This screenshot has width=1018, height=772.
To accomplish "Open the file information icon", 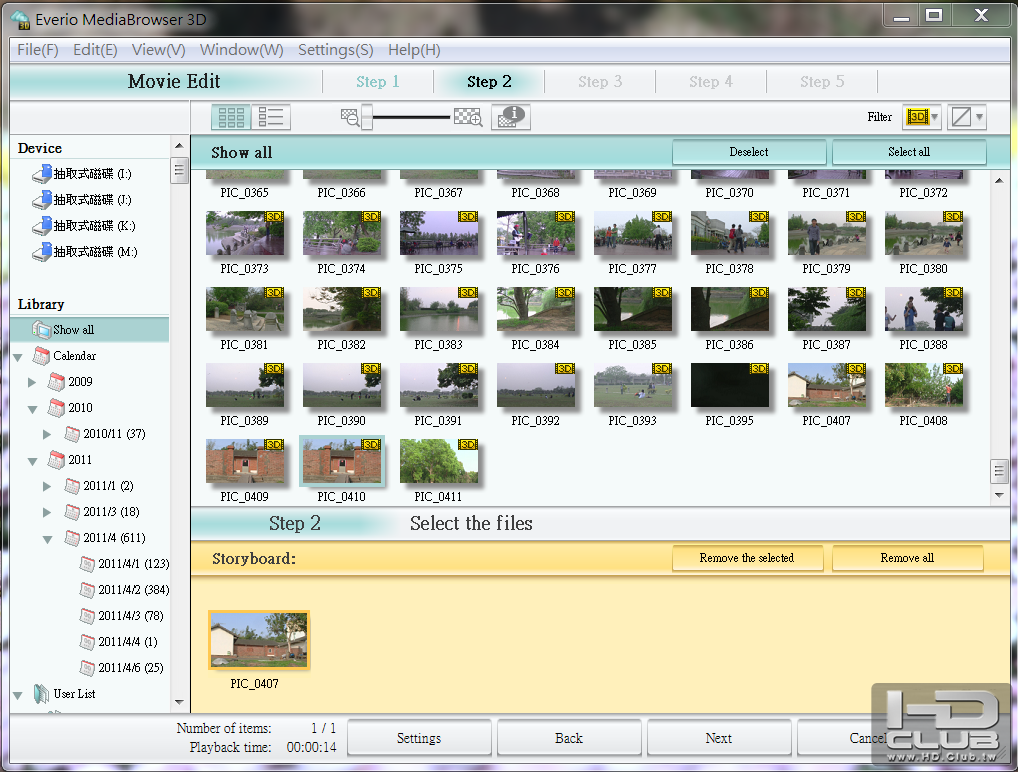I will pyautogui.click(x=511, y=117).
